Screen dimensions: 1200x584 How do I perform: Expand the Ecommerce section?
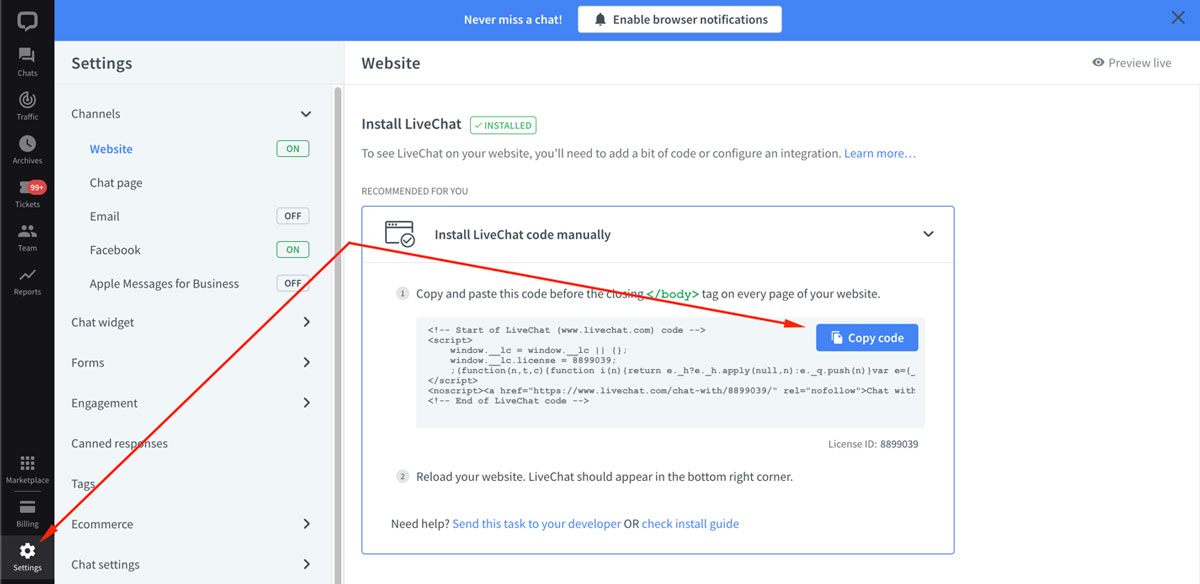click(x=306, y=524)
